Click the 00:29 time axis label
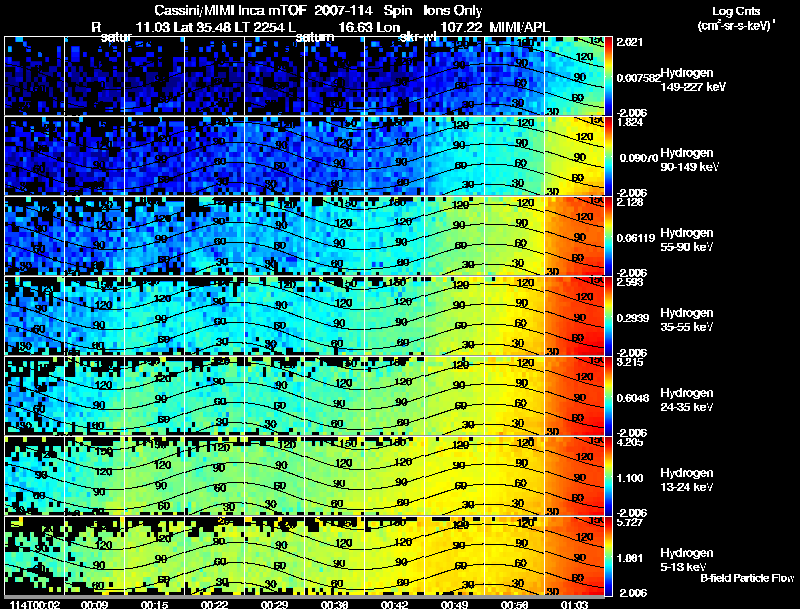 click(x=274, y=604)
